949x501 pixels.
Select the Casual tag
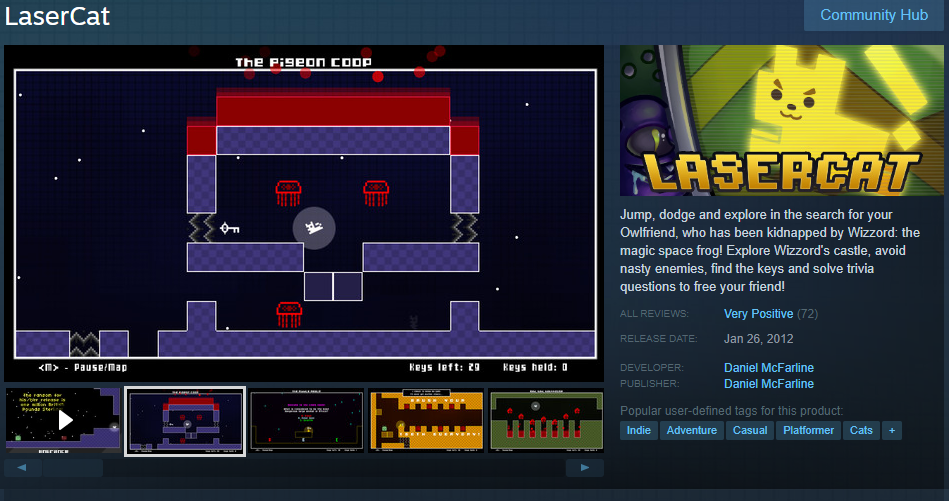[750, 430]
